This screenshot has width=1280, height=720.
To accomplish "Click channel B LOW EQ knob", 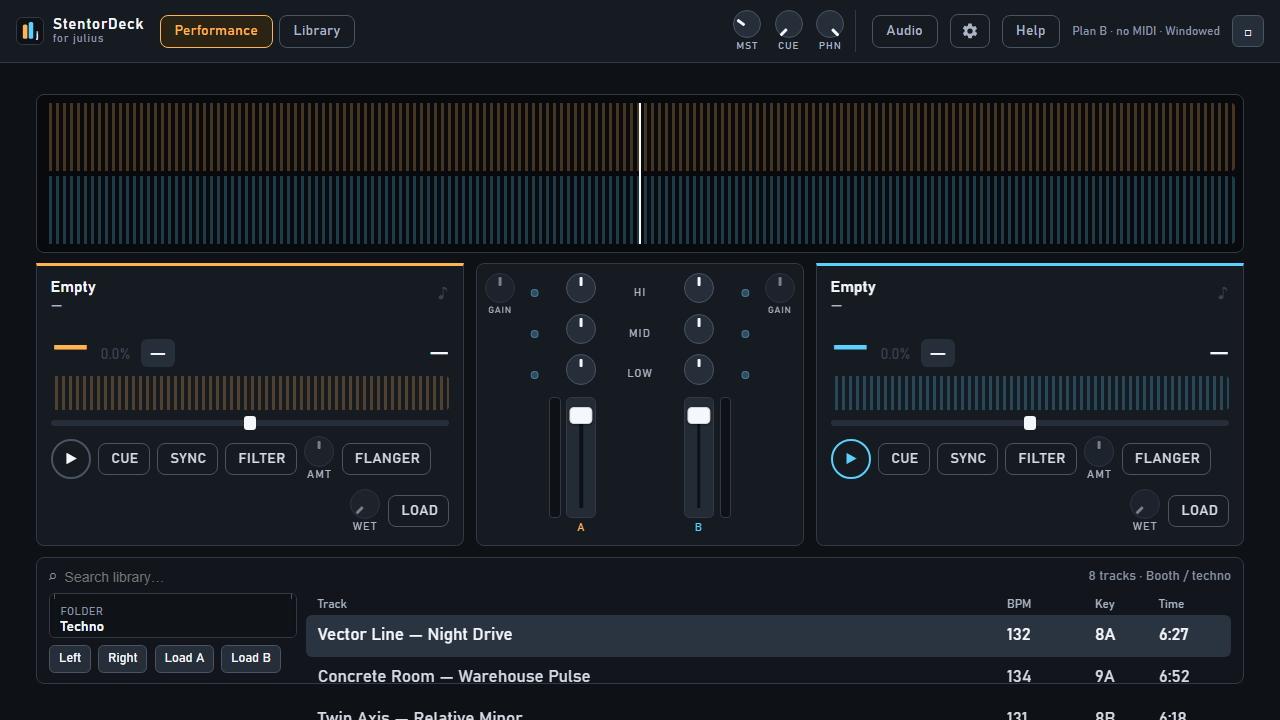I will (699, 370).
